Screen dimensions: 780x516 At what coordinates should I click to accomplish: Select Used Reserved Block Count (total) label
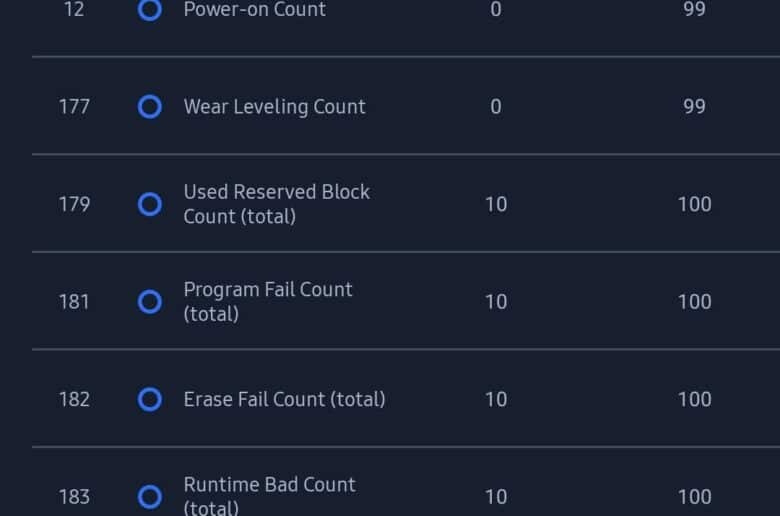[x=277, y=204]
